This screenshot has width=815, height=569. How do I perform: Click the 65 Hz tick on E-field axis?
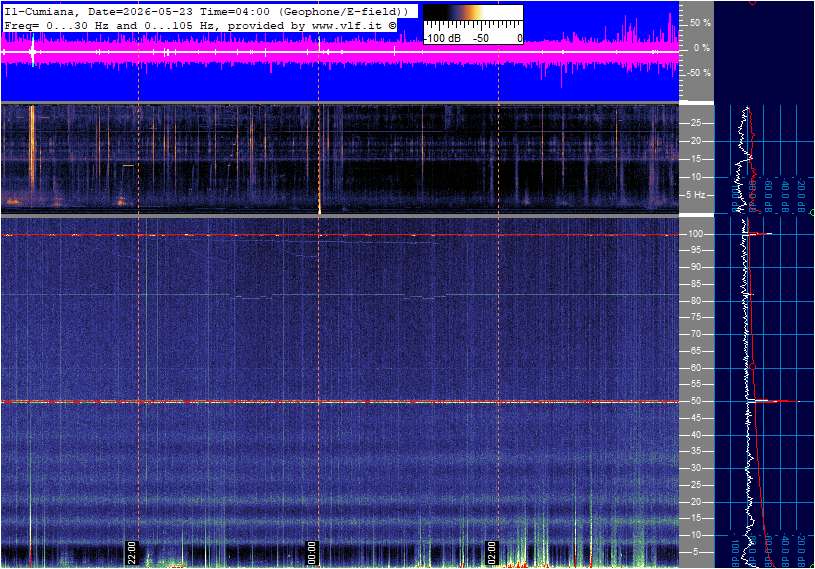[695, 351]
